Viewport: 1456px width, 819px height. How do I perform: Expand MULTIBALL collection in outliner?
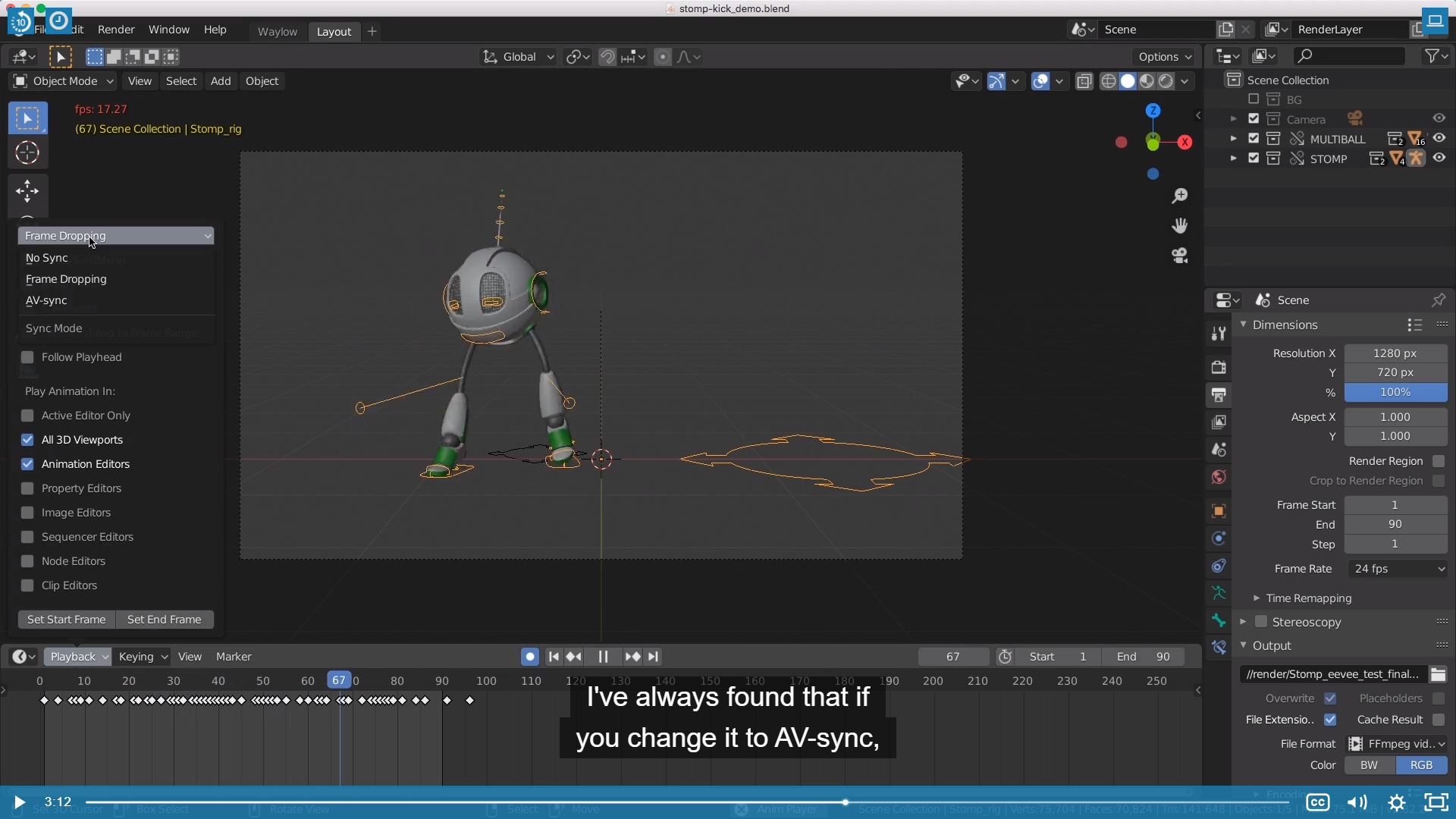1233,139
